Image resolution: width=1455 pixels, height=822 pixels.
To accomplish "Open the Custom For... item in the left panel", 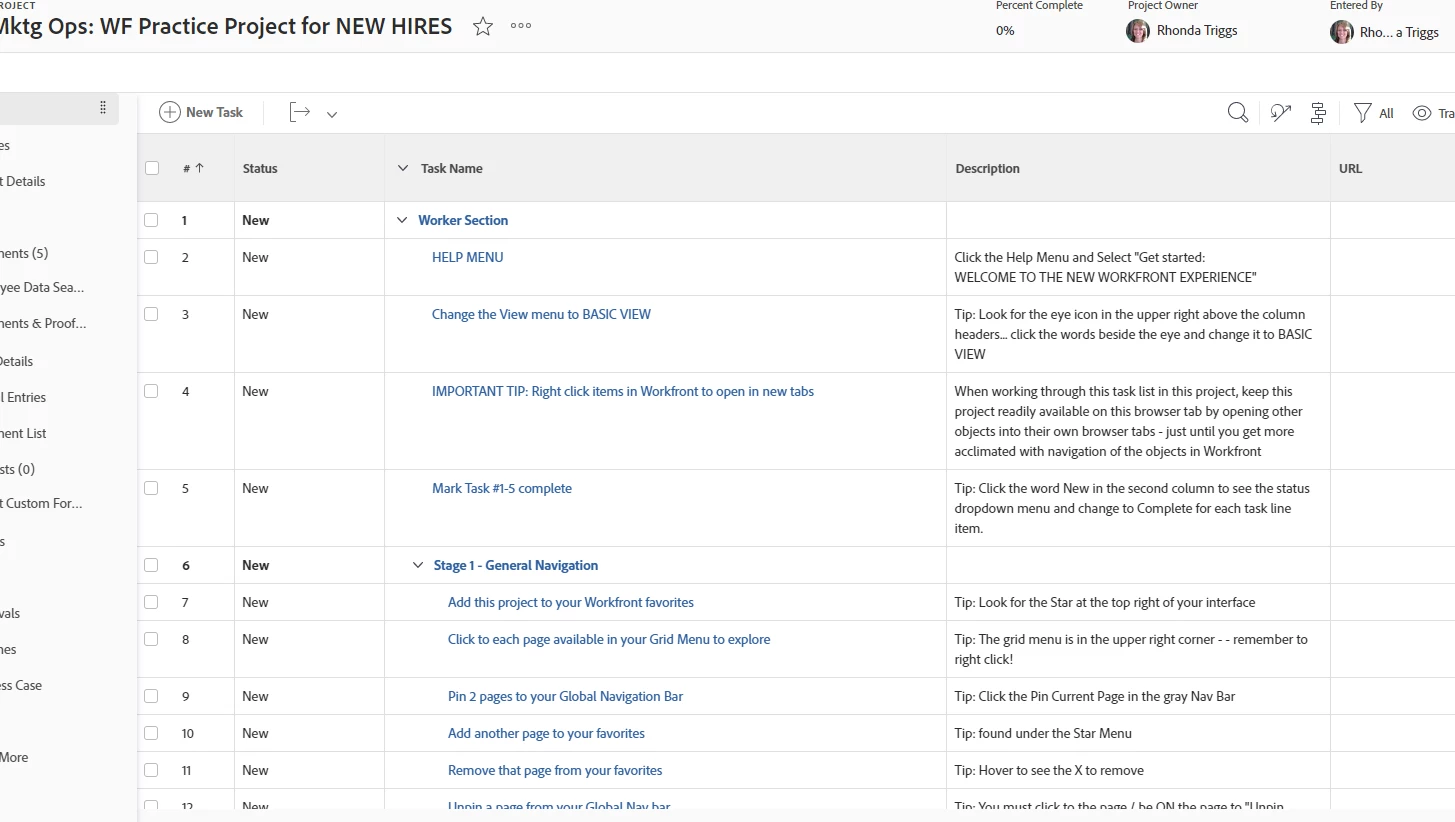I will (41, 503).
